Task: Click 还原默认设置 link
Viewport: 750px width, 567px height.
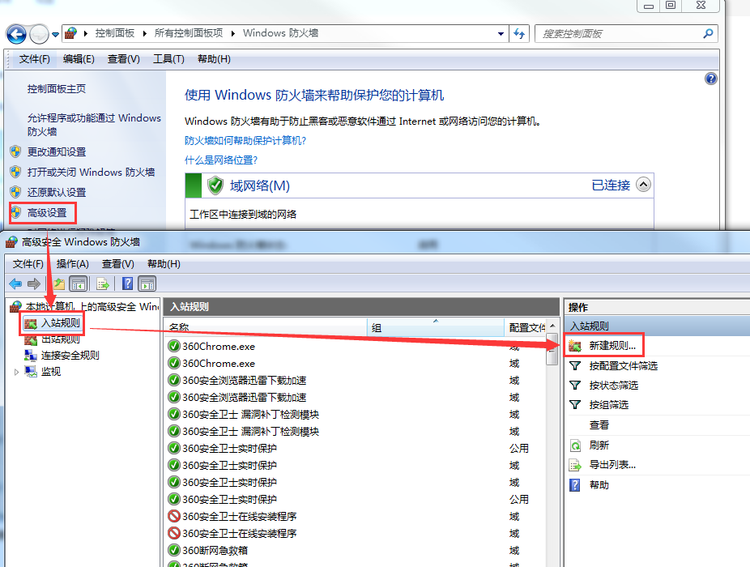Action: point(56,192)
